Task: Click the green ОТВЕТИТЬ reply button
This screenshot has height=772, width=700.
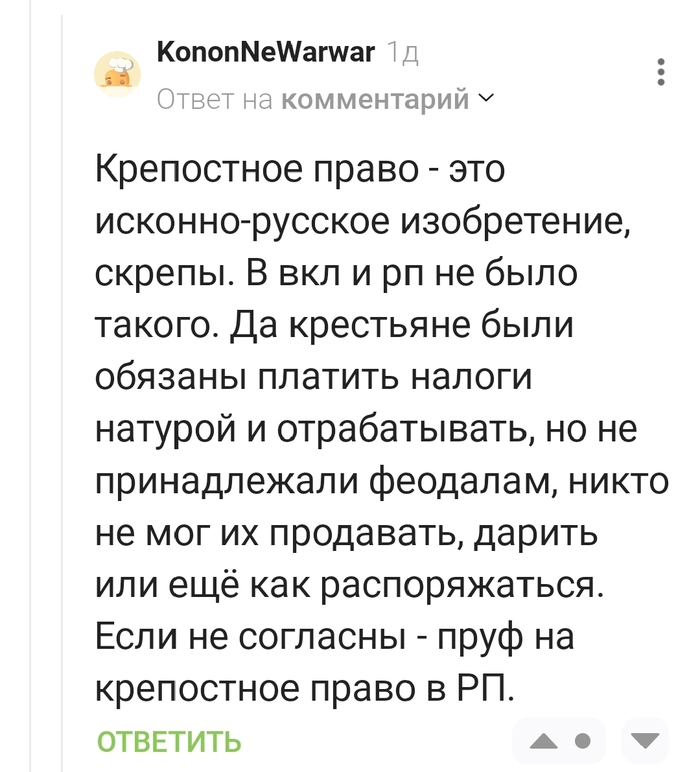Action: [x=169, y=741]
